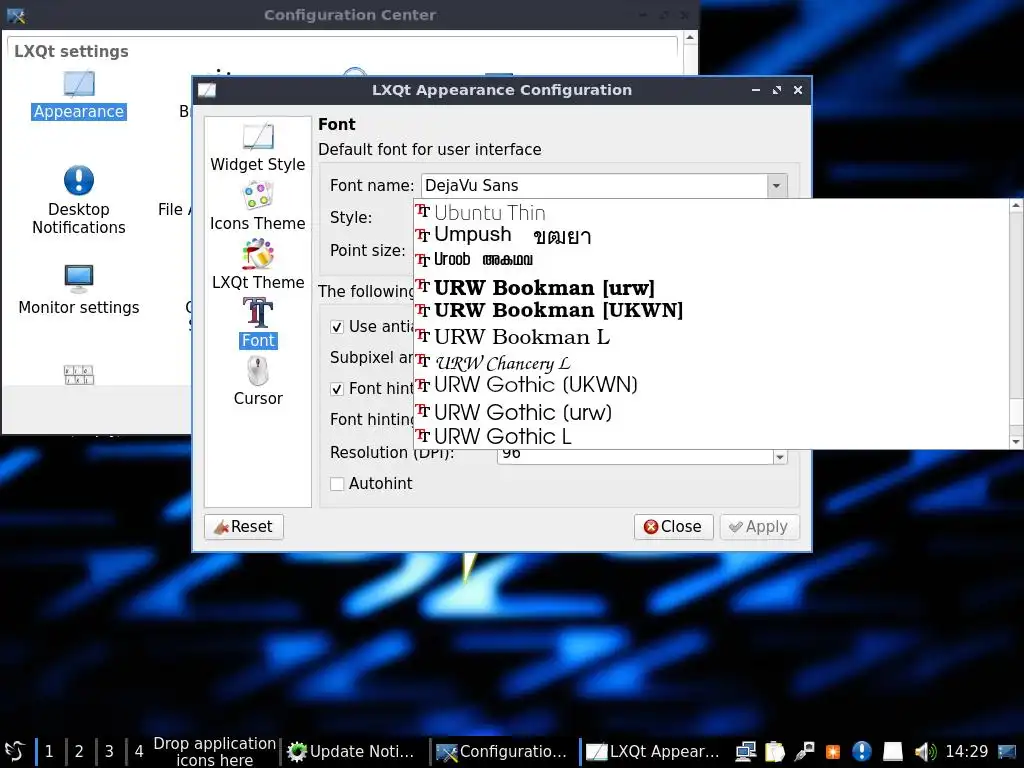Click the pen/tools tray icon

tap(804, 752)
